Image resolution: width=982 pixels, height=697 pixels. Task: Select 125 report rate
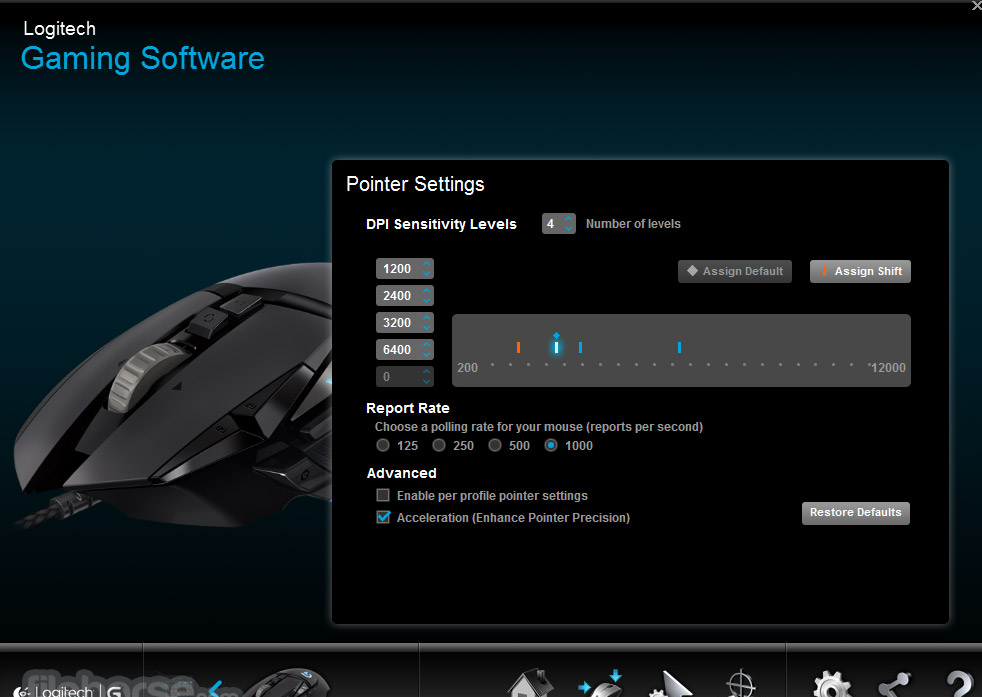pos(383,445)
